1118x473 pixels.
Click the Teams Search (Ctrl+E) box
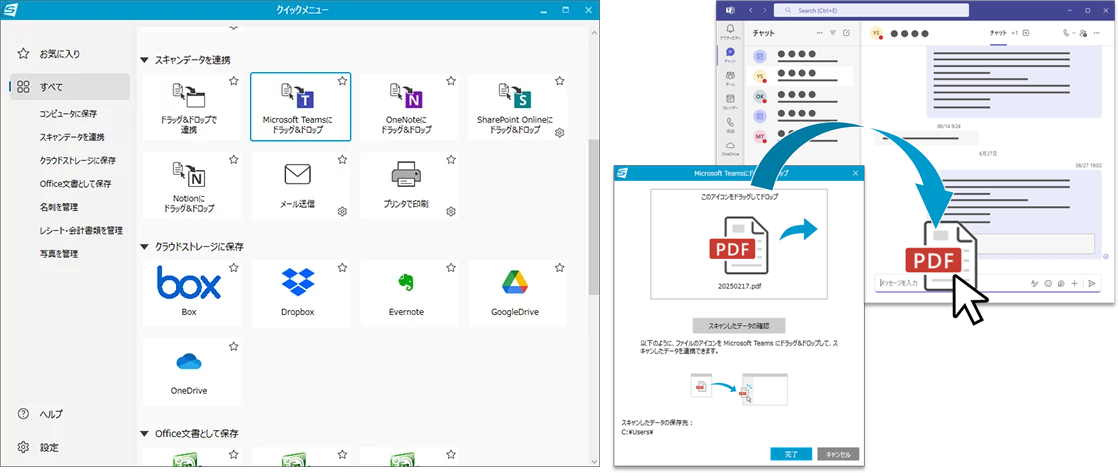(871, 10)
